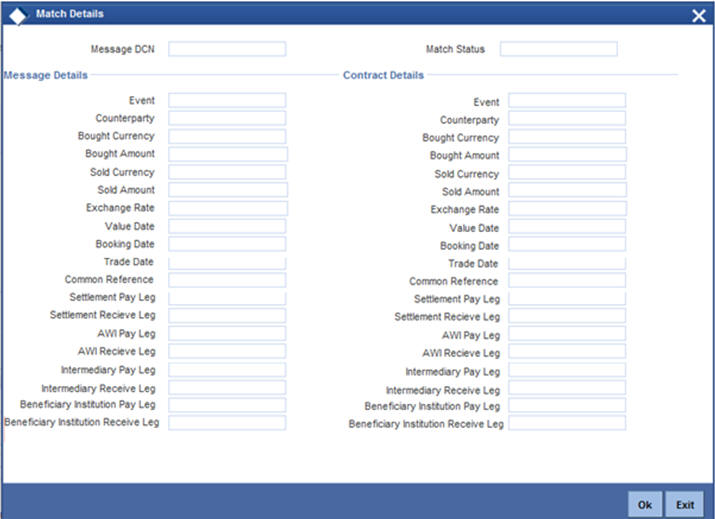Select Contract Details Trade Date field
The image size is (715, 519).
[567, 263]
